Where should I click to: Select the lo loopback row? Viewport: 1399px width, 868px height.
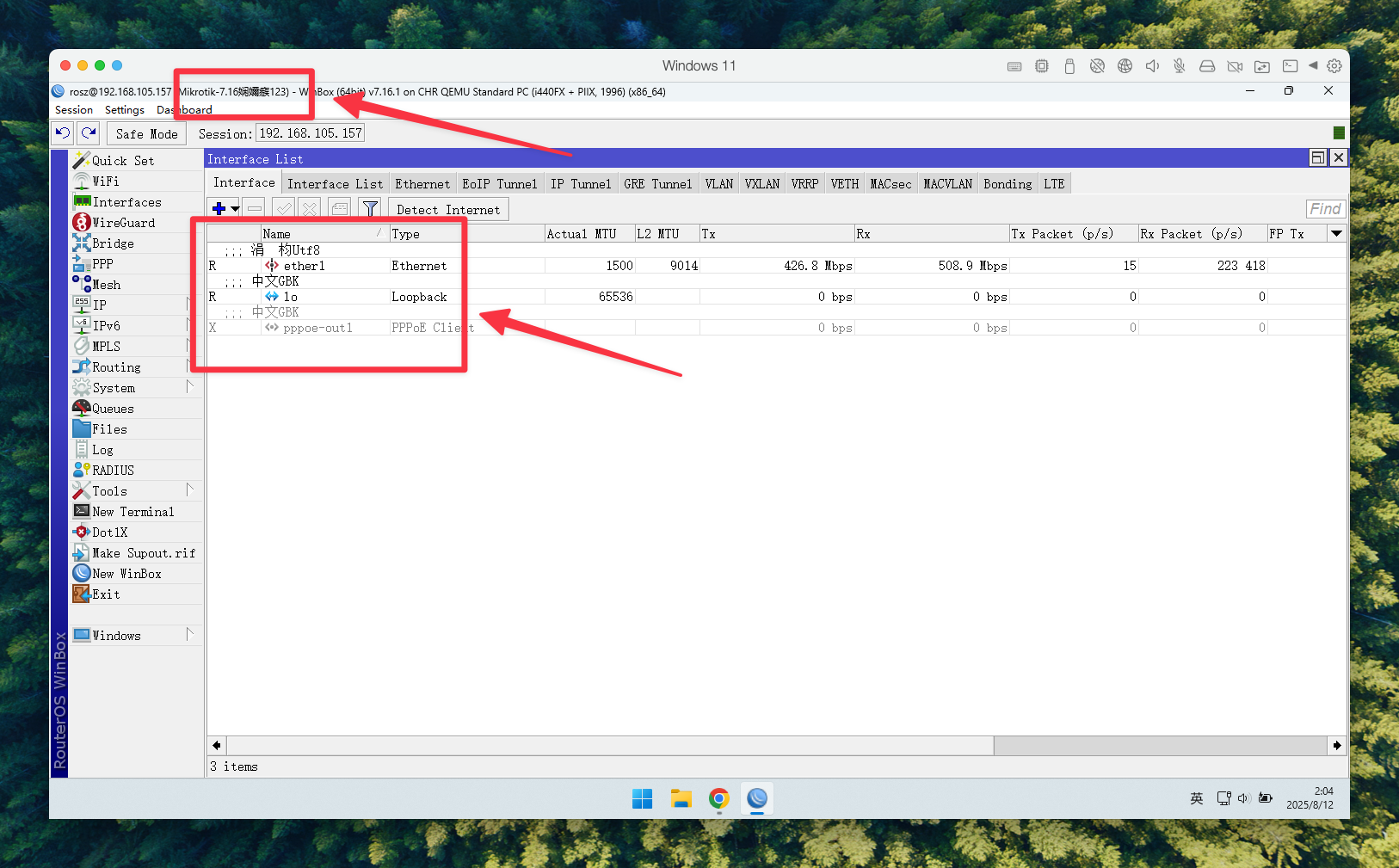(x=776, y=297)
